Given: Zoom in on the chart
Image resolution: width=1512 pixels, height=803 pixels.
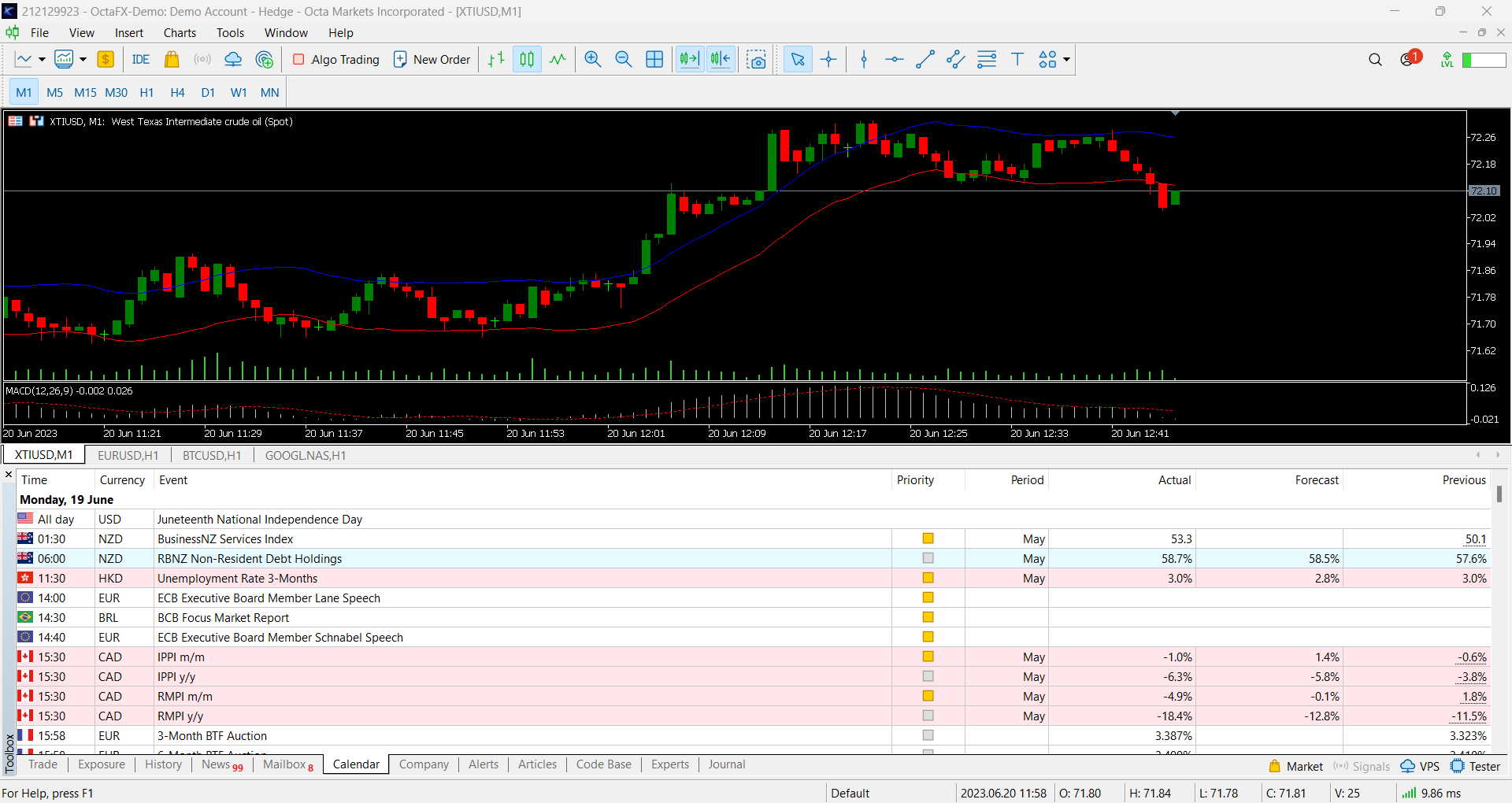Looking at the screenshot, I should (x=593, y=59).
